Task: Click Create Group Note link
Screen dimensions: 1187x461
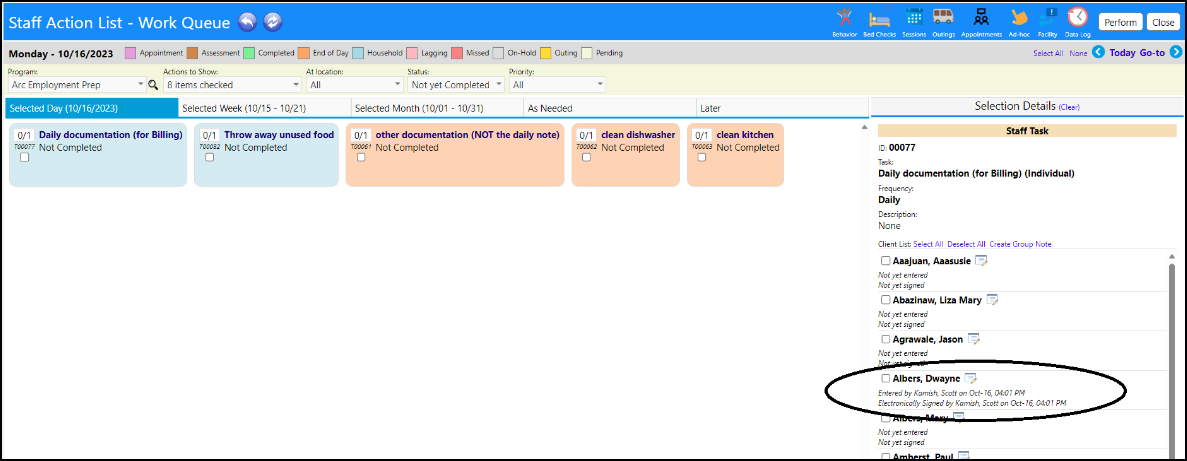Action: [1020, 244]
